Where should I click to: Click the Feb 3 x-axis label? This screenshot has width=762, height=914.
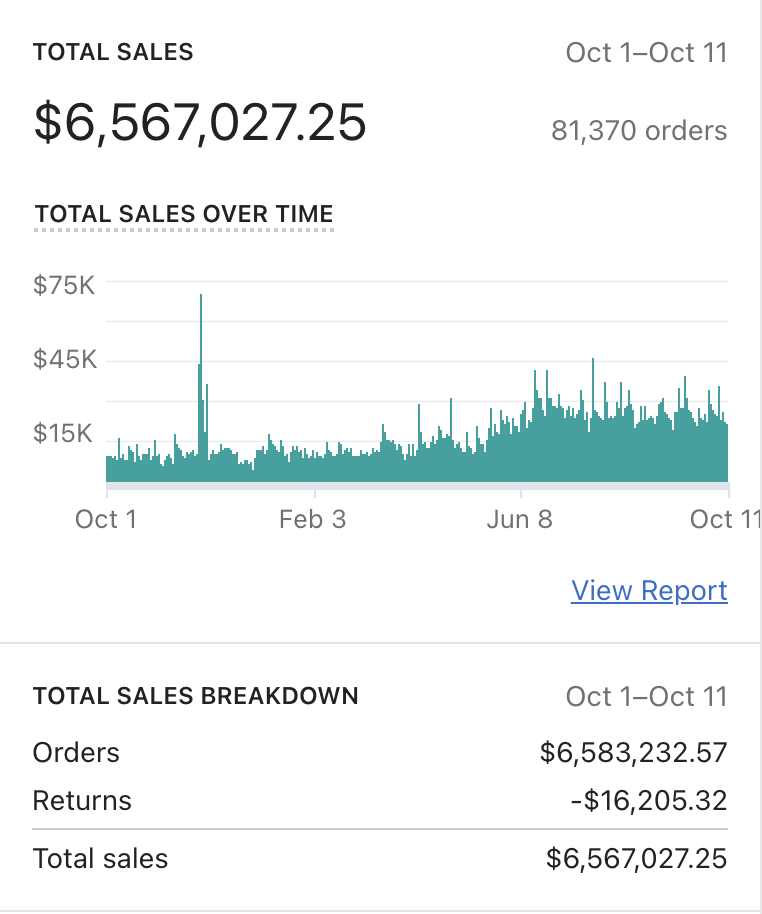313,519
